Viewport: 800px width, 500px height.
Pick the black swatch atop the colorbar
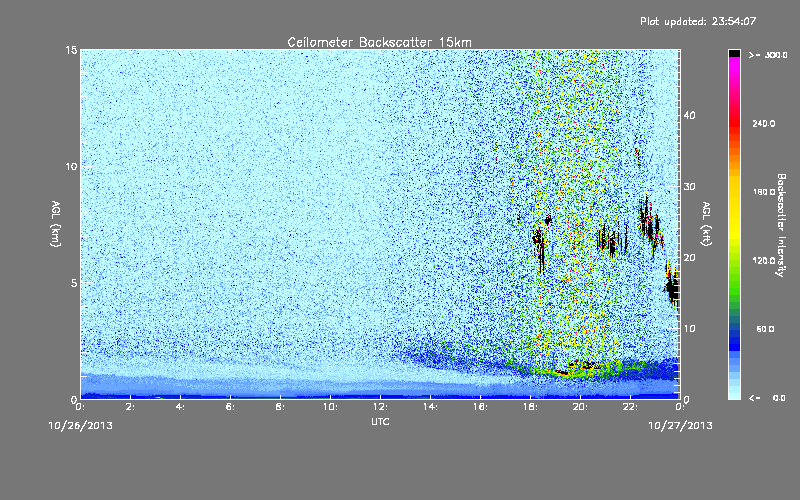tap(734, 53)
